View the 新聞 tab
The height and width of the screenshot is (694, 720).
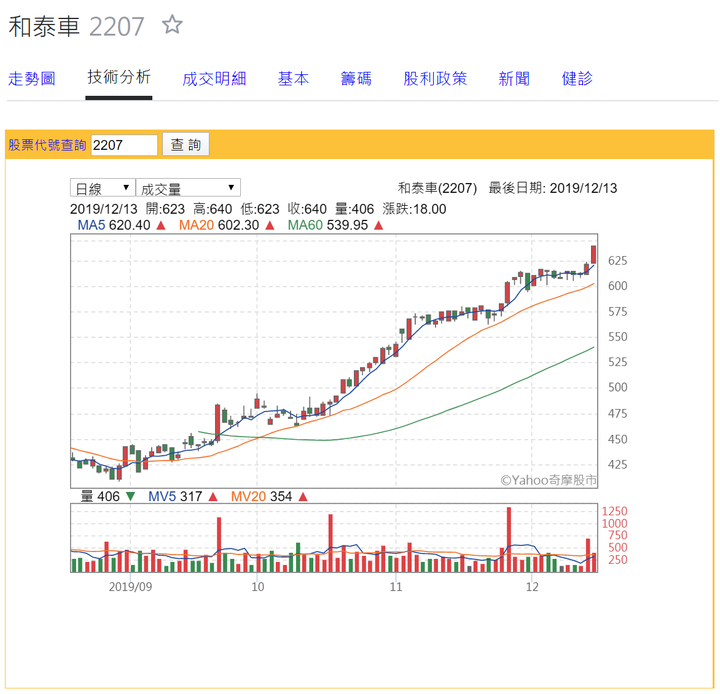[x=514, y=79]
